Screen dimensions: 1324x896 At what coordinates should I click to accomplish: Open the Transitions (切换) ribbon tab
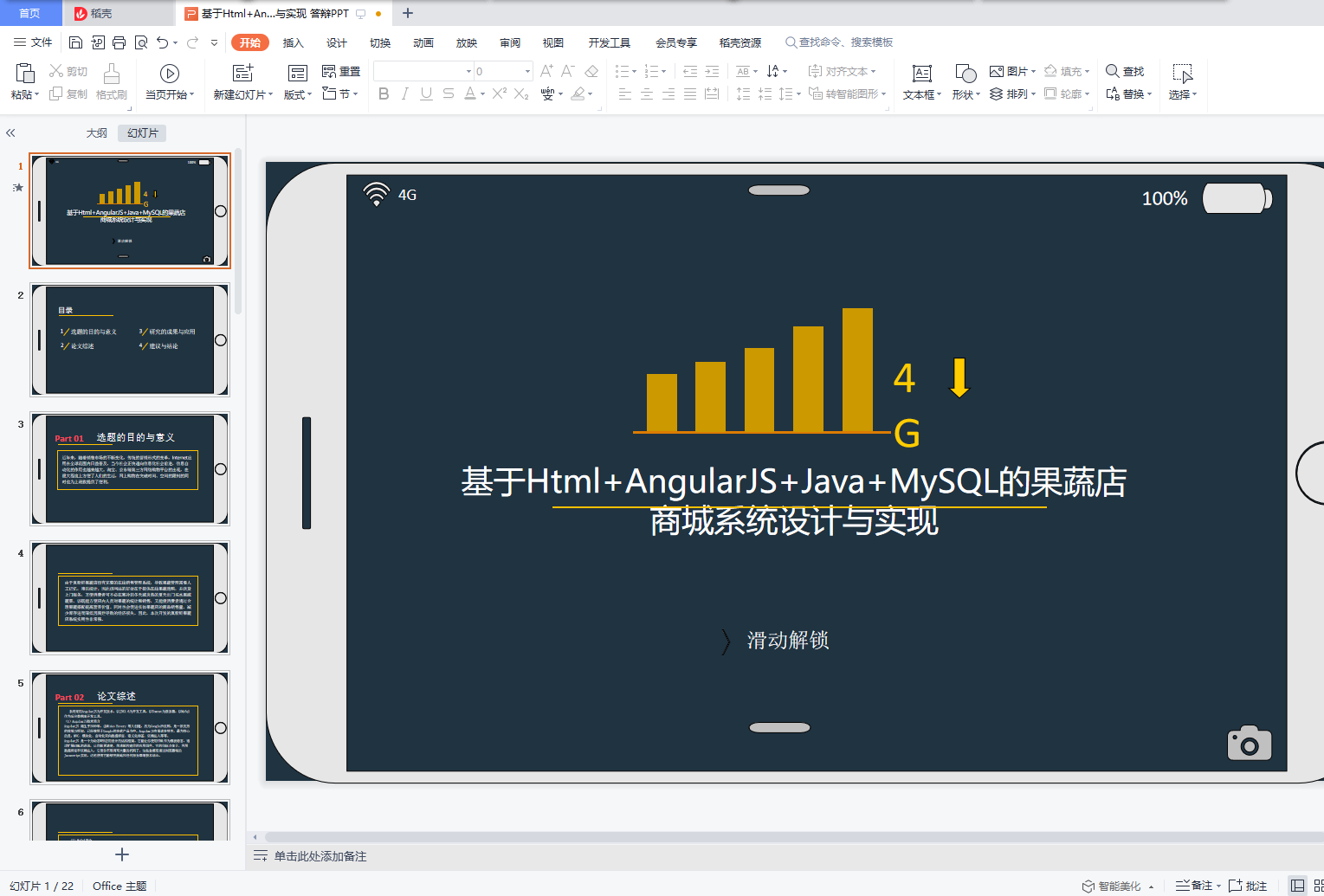380,42
